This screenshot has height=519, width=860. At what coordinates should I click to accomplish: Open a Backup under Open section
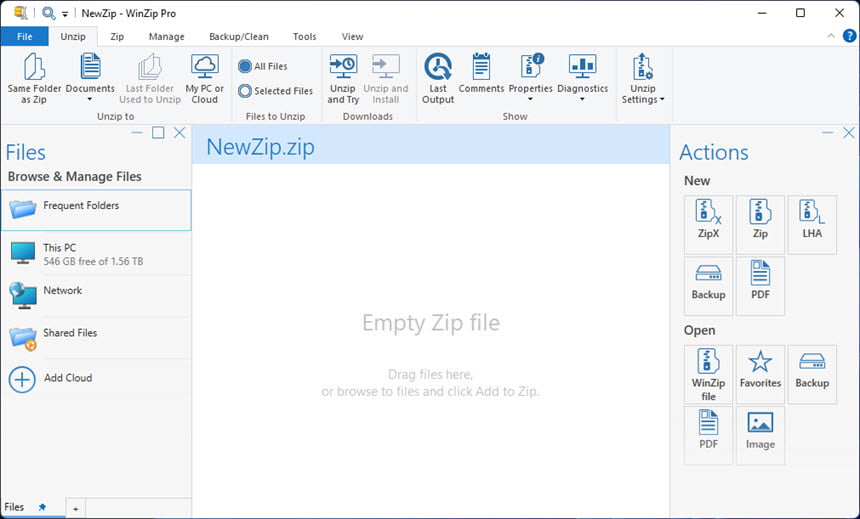pos(812,374)
